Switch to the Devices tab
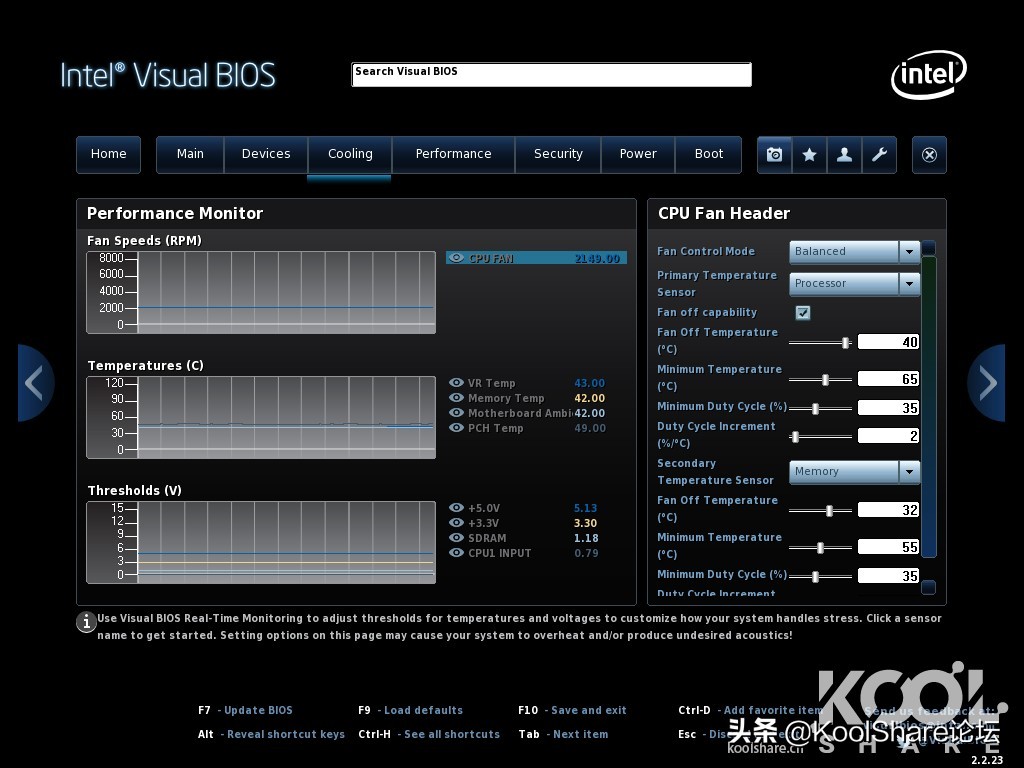This screenshot has width=1024, height=768. pyautogui.click(x=266, y=155)
